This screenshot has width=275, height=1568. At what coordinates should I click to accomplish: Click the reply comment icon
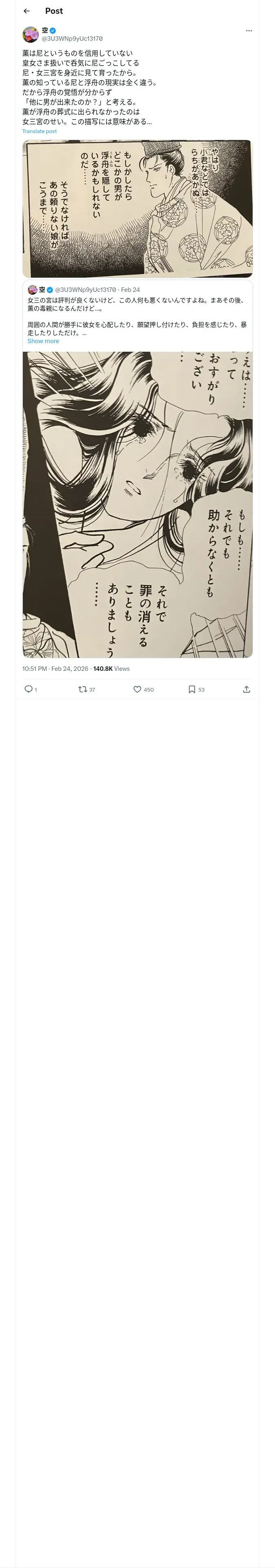[28, 689]
